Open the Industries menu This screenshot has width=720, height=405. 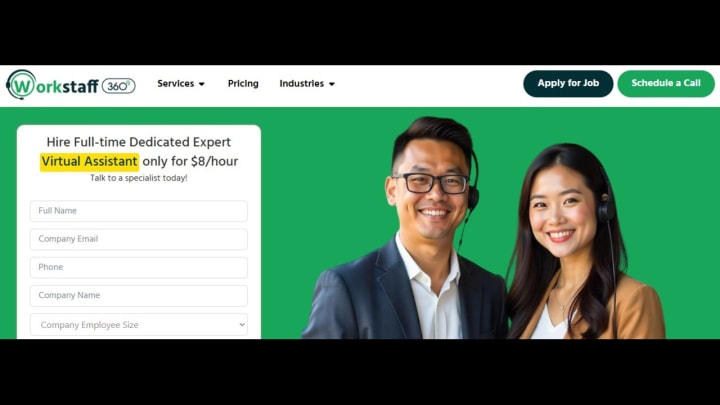click(307, 84)
